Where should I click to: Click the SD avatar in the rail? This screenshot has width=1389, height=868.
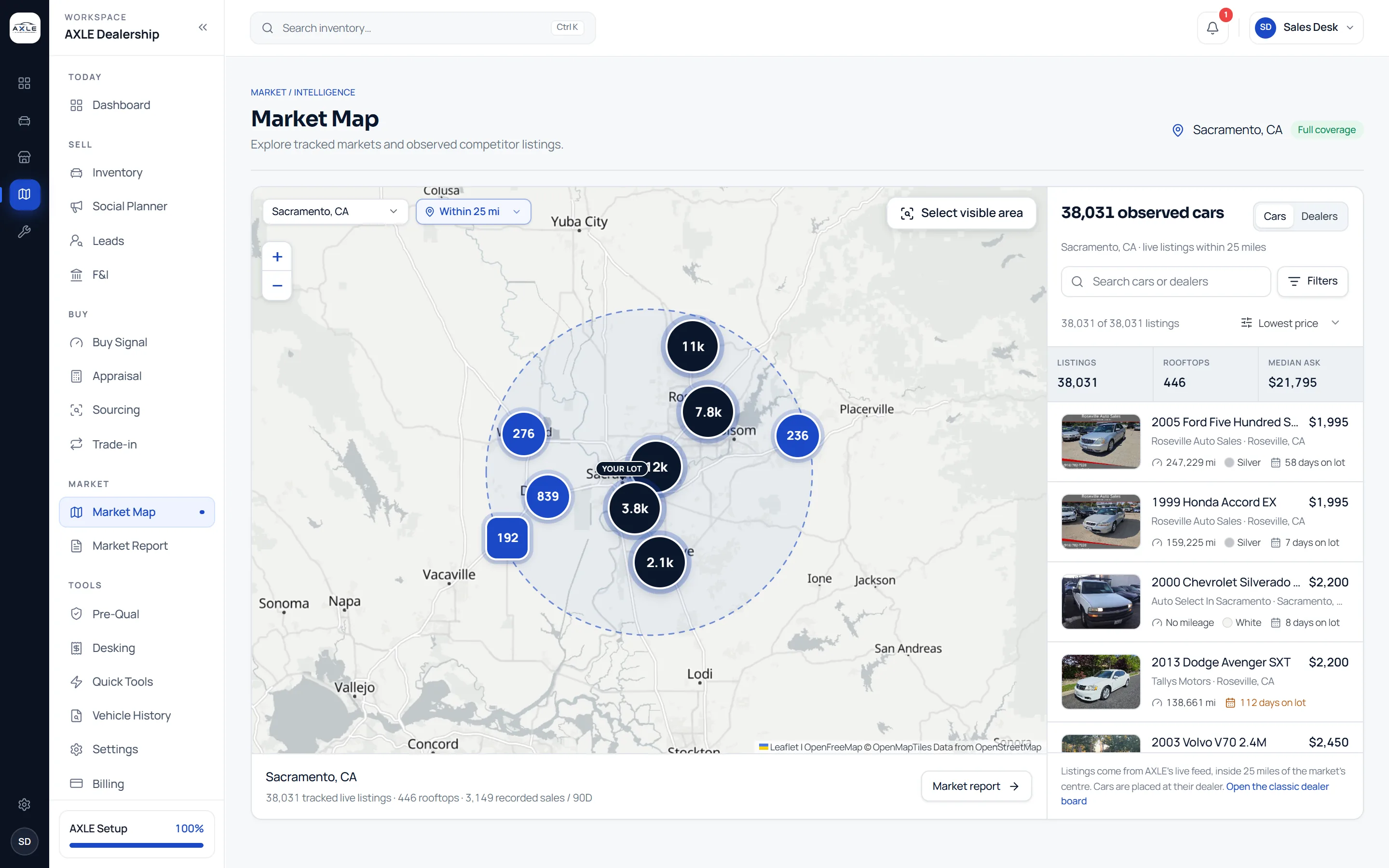tap(24, 841)
